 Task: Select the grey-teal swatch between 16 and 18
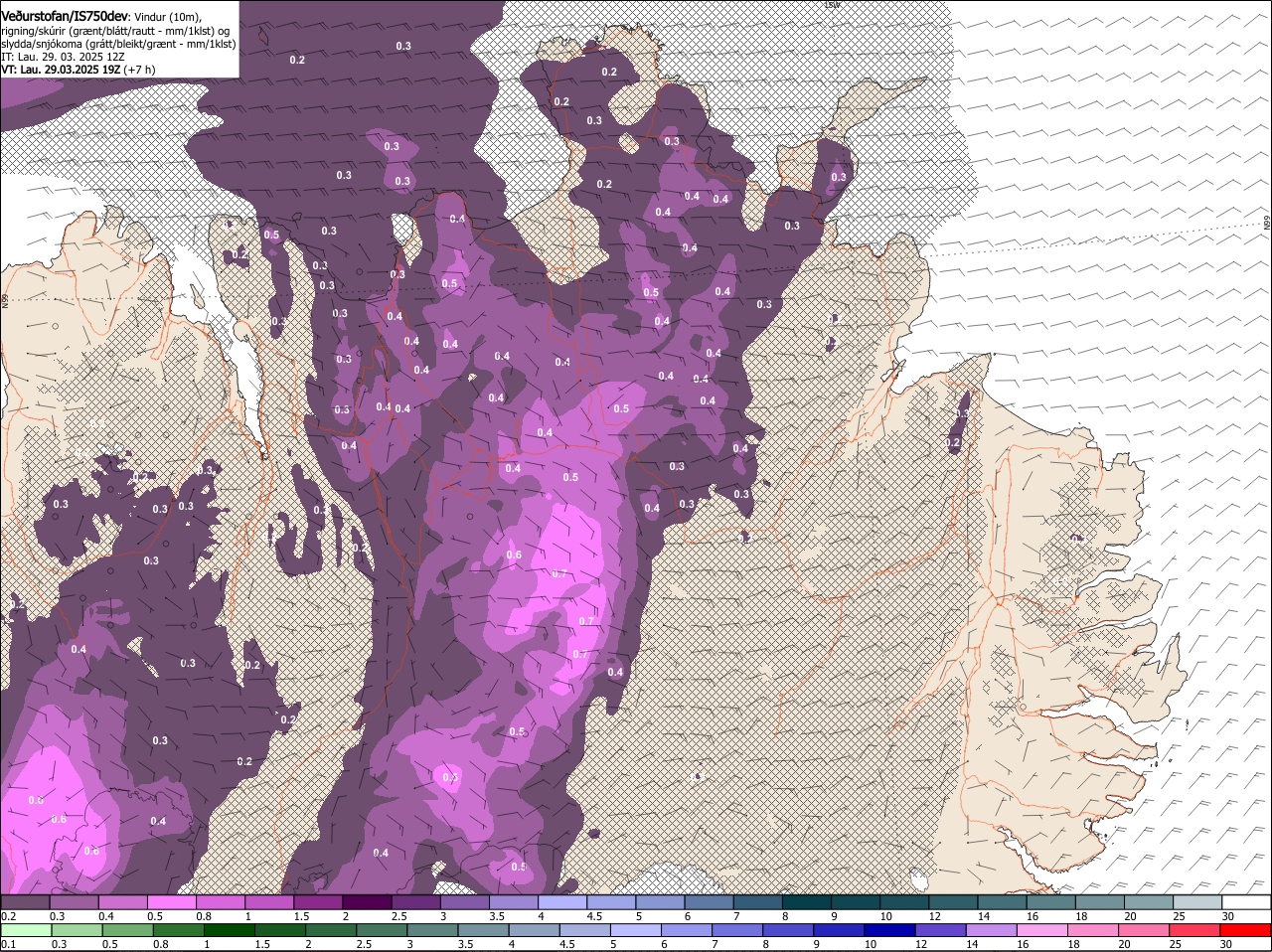(x=1050, y=902)
